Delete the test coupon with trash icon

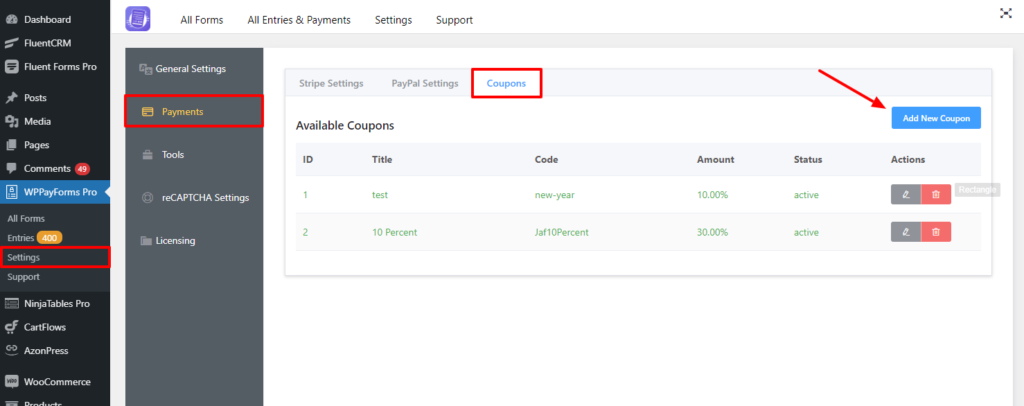[935, 194]
